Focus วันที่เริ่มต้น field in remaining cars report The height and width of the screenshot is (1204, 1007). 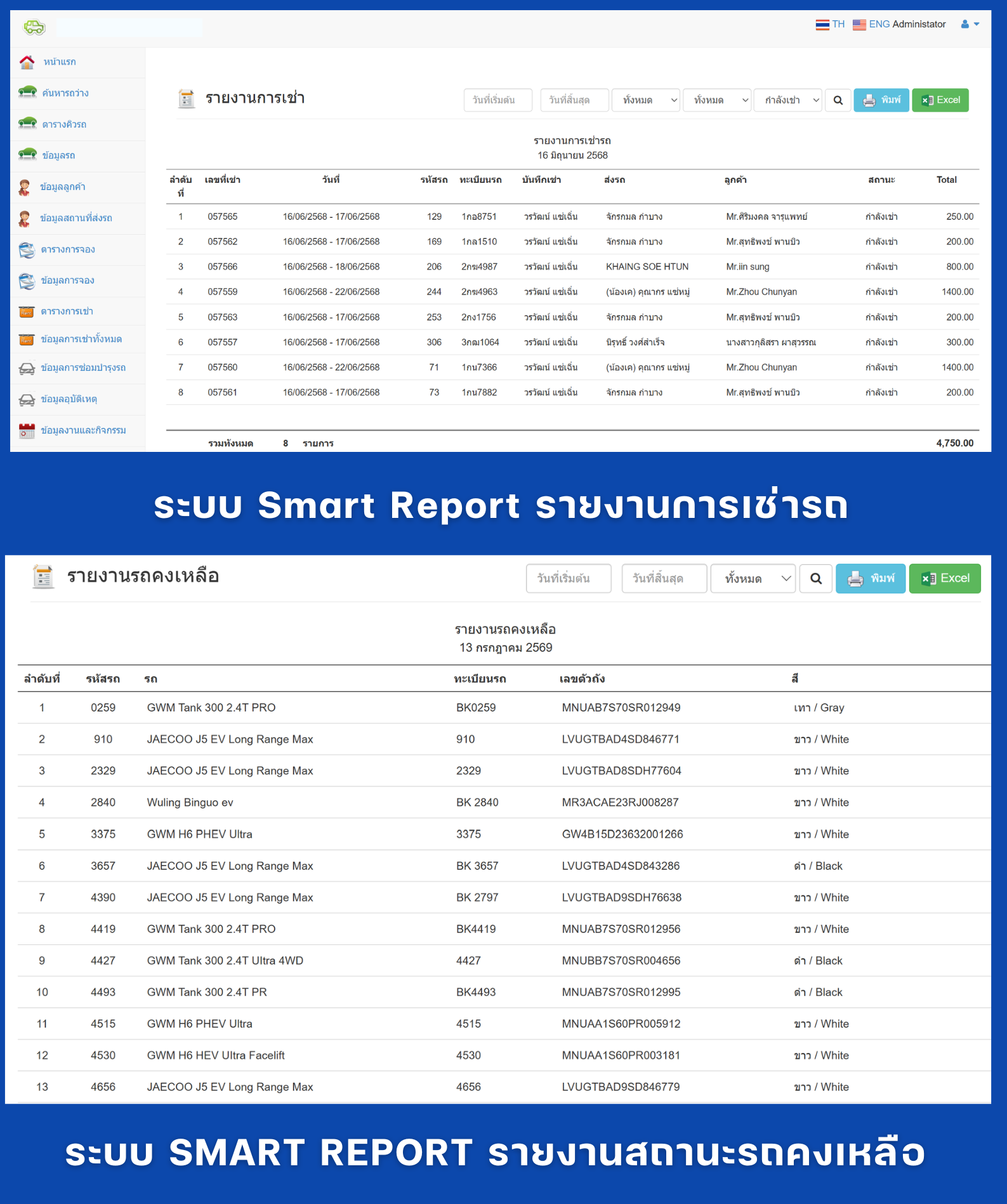pos(569,579)
